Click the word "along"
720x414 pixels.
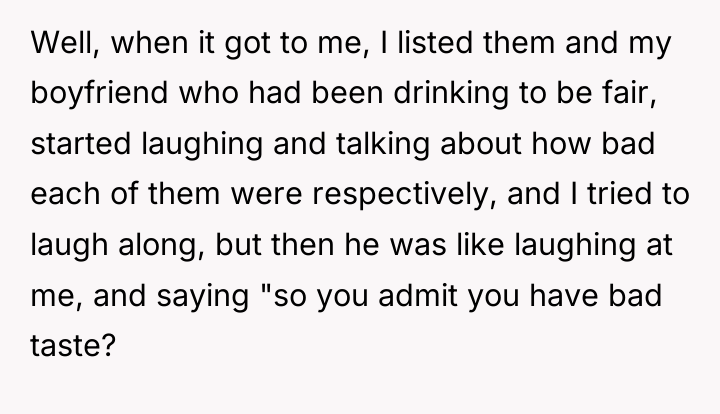click(161, 245)
